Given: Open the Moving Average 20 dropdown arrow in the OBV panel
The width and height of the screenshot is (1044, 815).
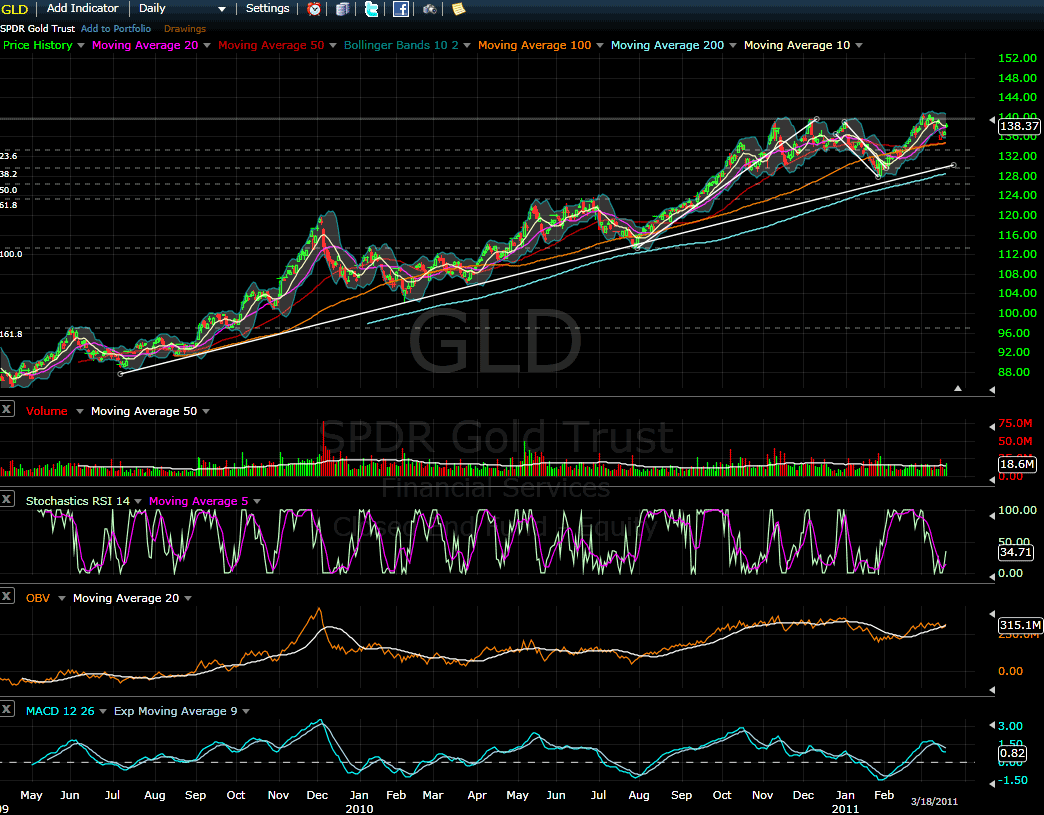Looking at the screenshot, I should pos(188,599).
